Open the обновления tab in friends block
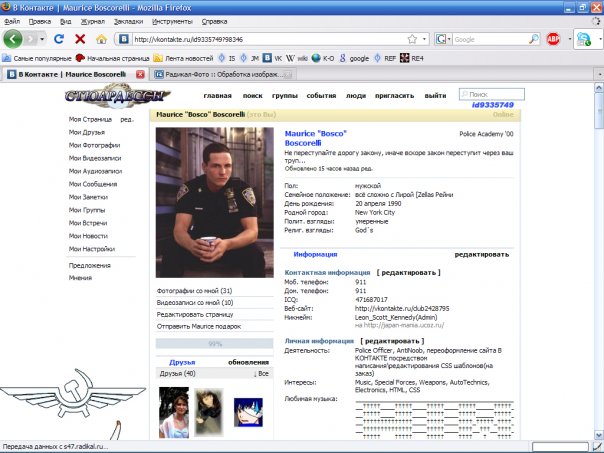Viewport: 604px width, 453px height. pyautogui.click(x=248, y=362)
